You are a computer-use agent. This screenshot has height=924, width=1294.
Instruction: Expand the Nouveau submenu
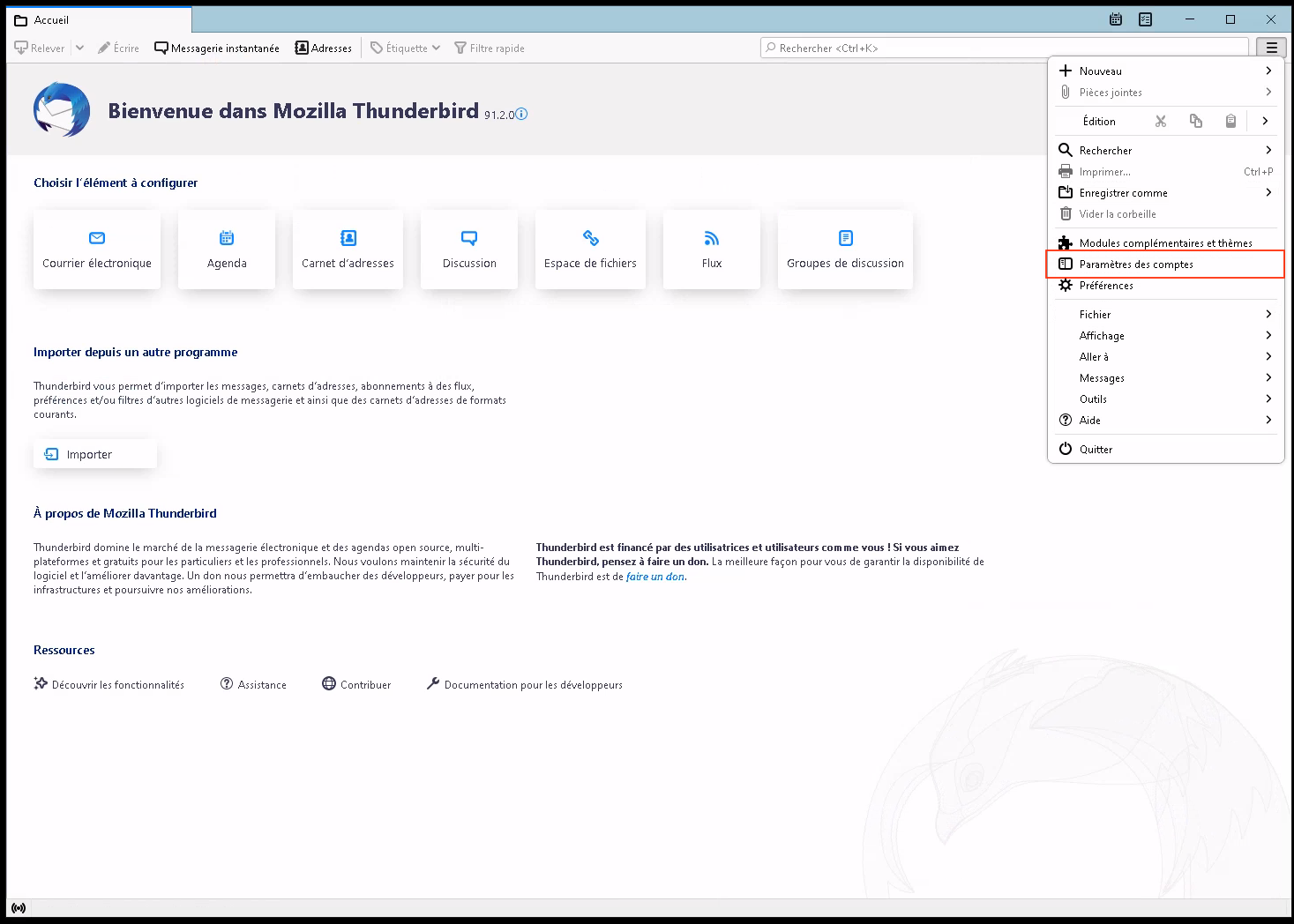click(x=1164, y=71)
